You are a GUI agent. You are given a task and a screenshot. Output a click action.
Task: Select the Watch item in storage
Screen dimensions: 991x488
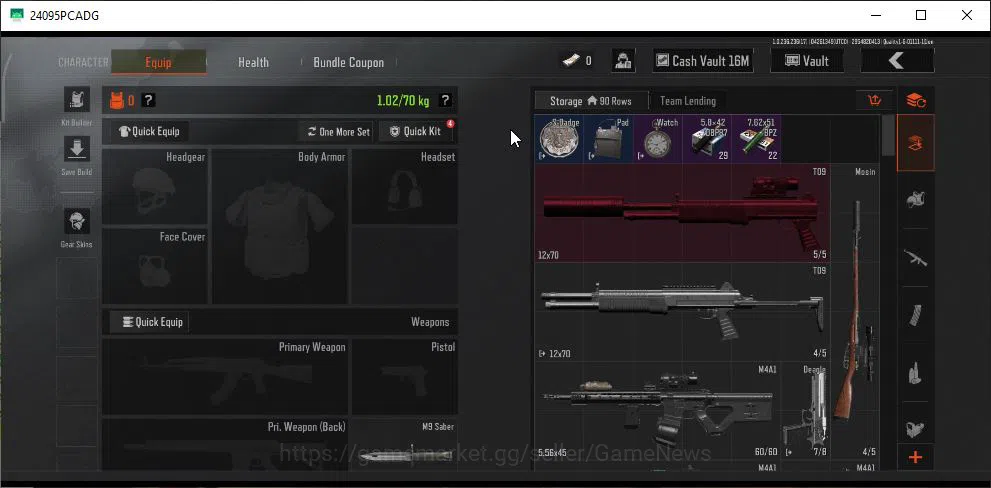pyautogui.click(x=658, y=139)
